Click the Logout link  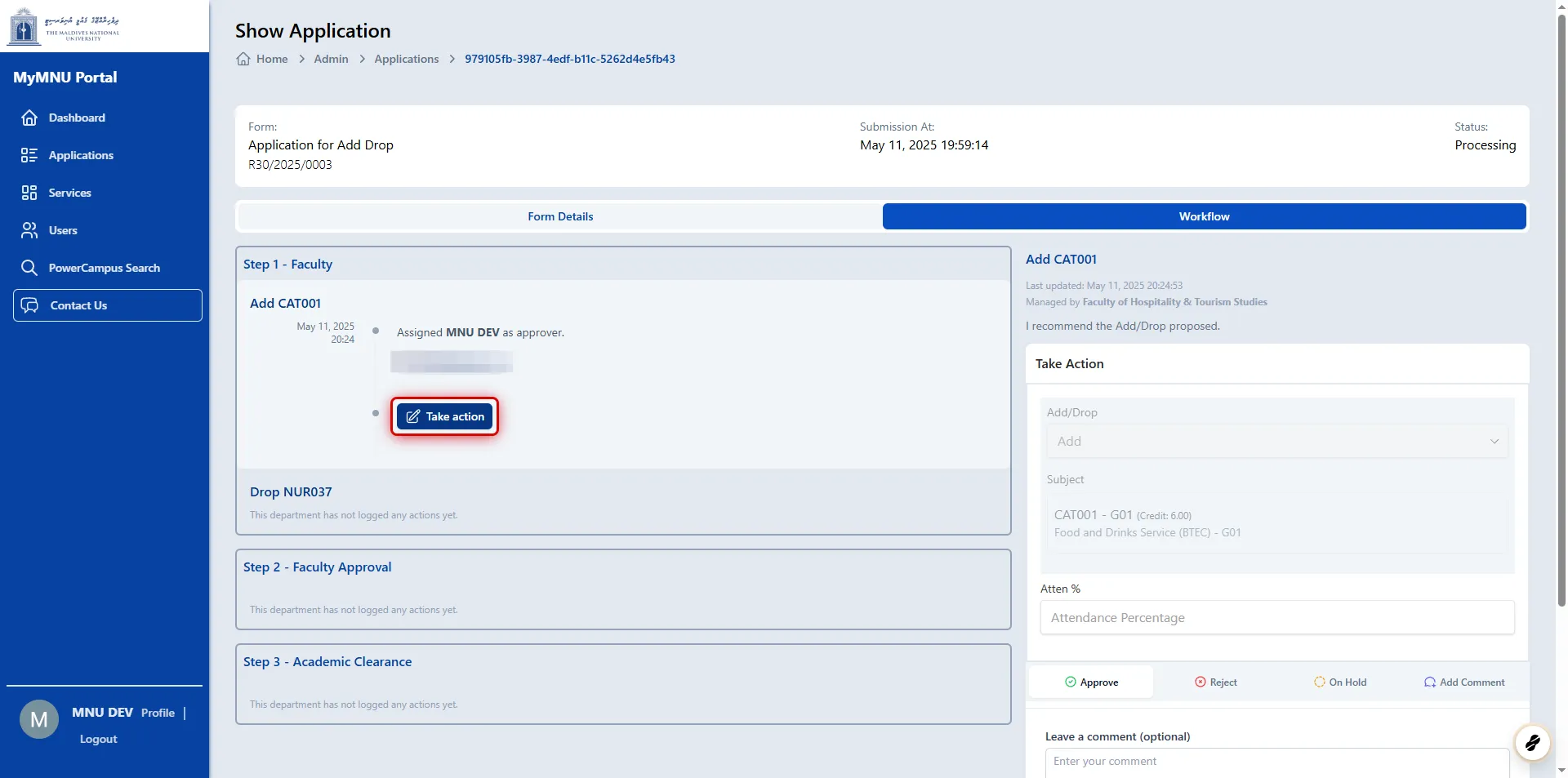tap(98, 739)
